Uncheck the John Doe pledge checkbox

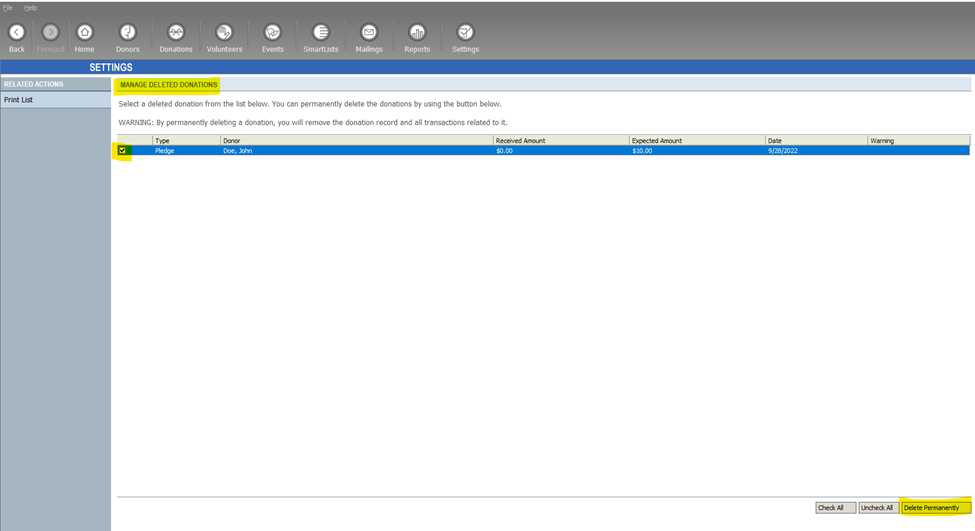[x=122, y=150]
